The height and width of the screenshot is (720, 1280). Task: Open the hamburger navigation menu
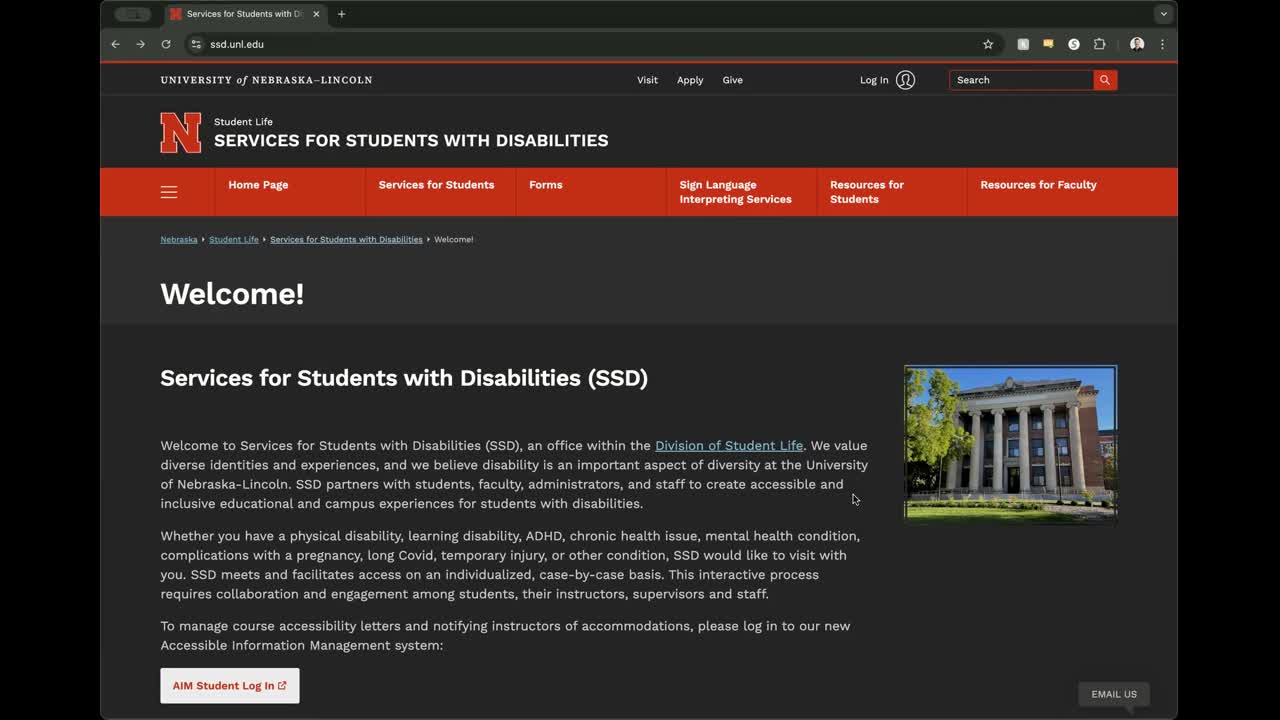[169, 192]
